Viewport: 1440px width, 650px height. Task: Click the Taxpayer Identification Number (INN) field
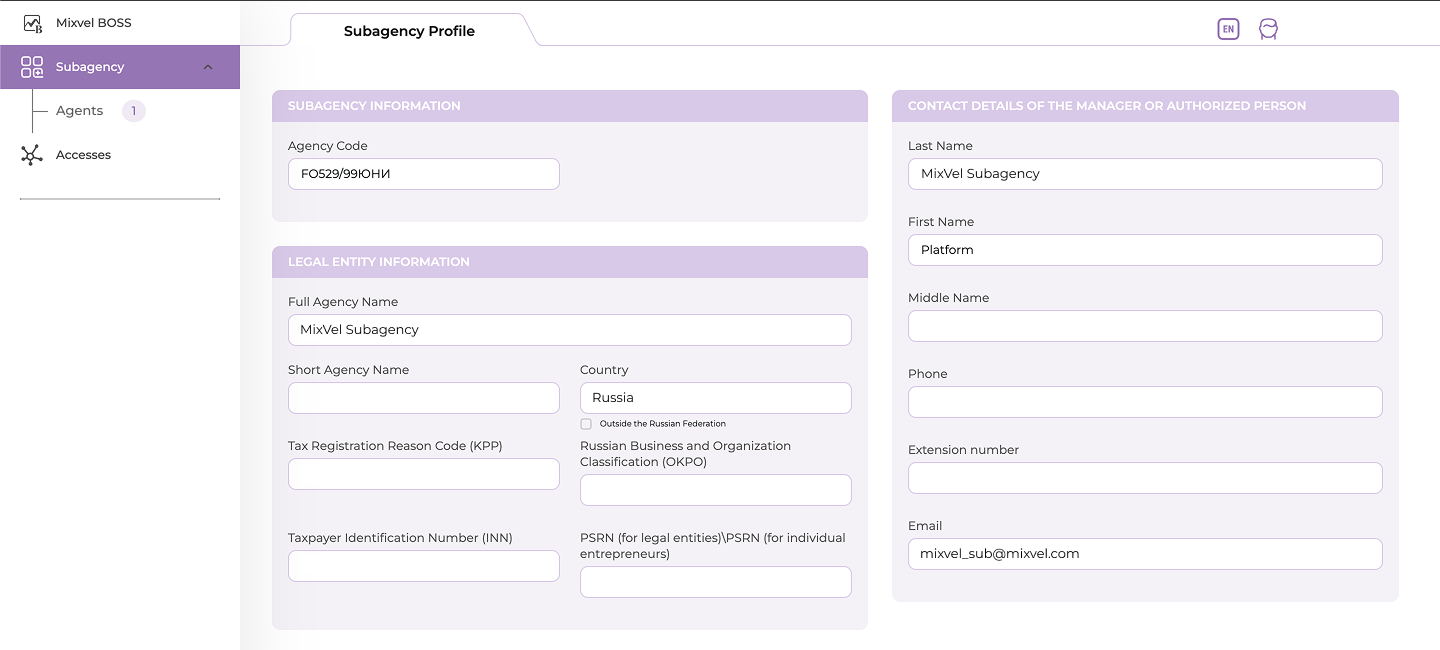coord(423,566)
